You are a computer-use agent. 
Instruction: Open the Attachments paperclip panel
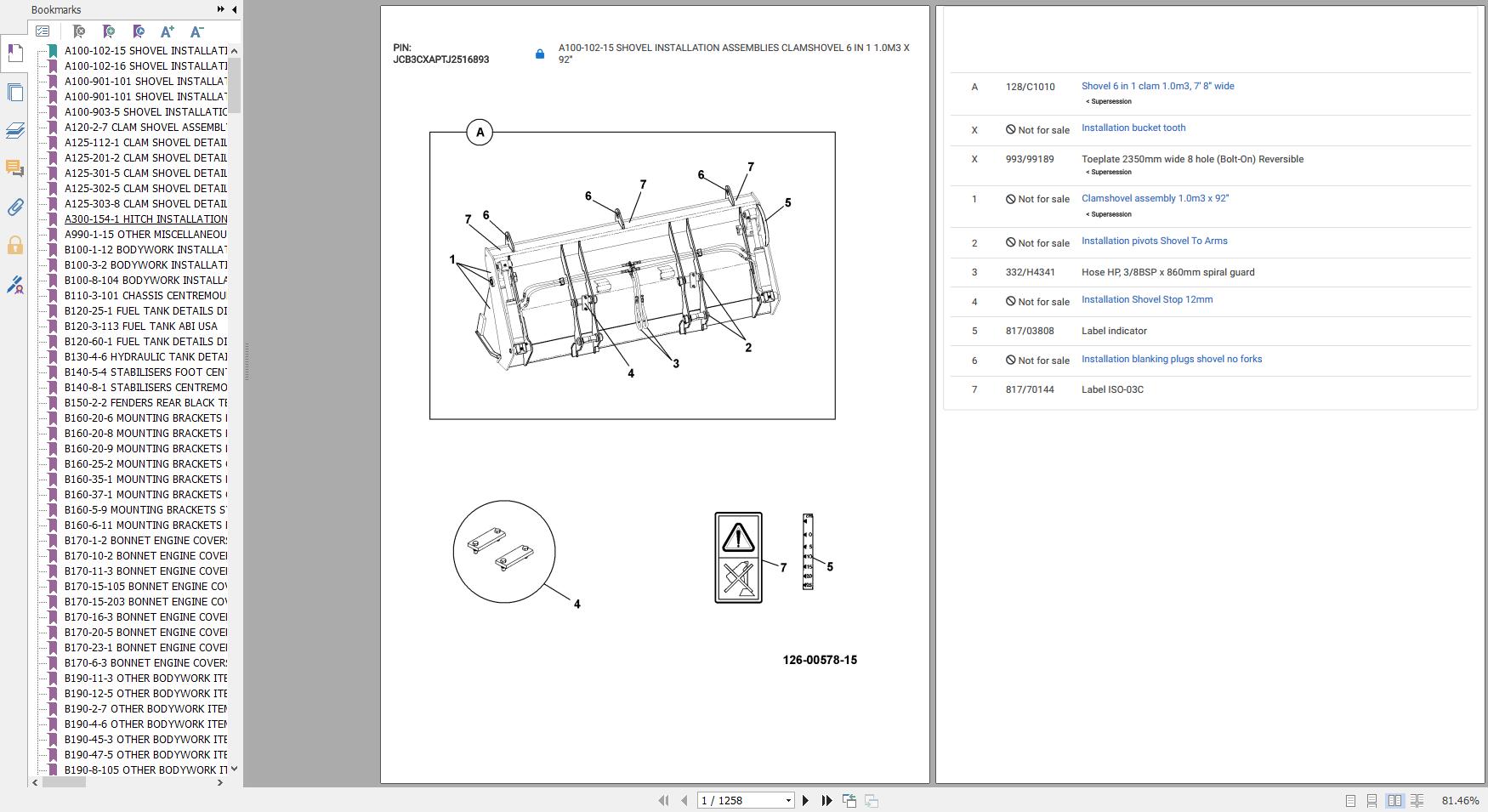pyautogui.click(x=14, y=207)
